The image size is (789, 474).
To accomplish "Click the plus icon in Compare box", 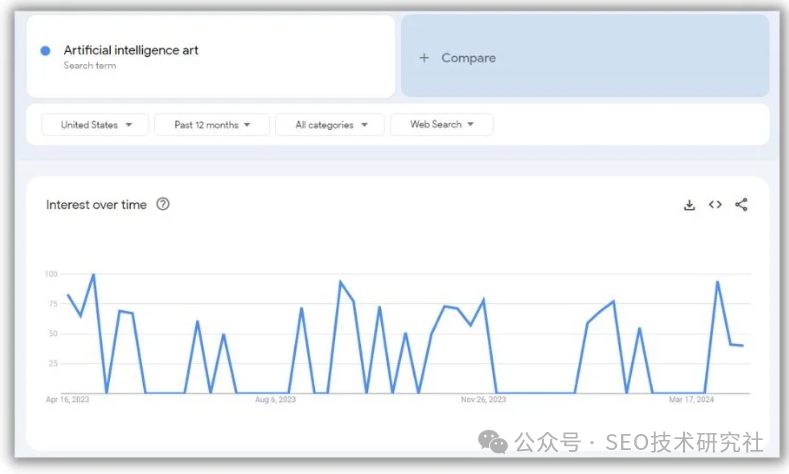I will pyautogui.click(x=424, y=58).
